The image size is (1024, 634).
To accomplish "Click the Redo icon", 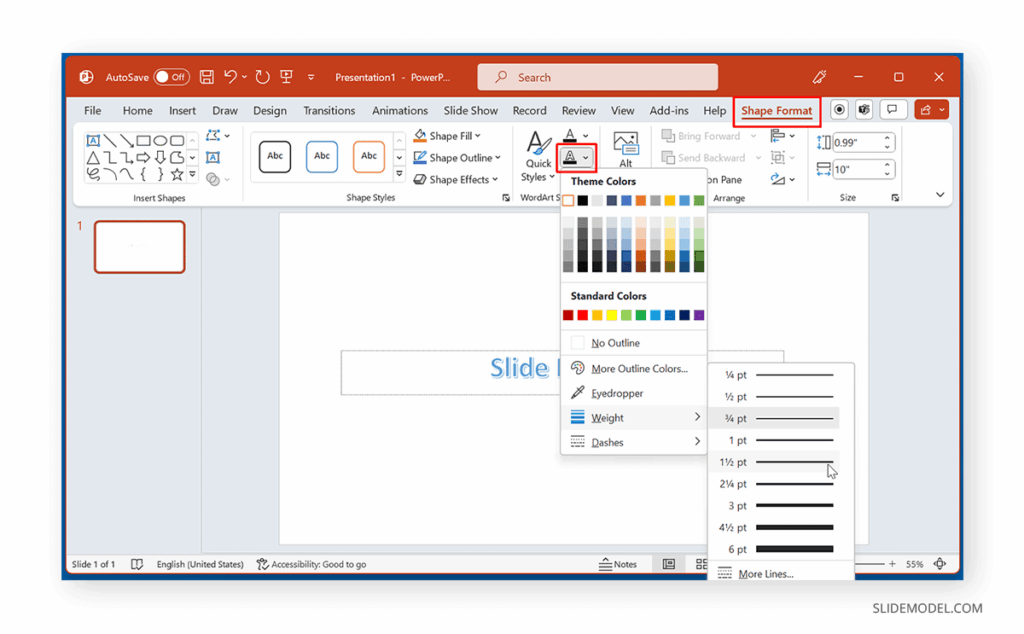I will tap(263, 77).
